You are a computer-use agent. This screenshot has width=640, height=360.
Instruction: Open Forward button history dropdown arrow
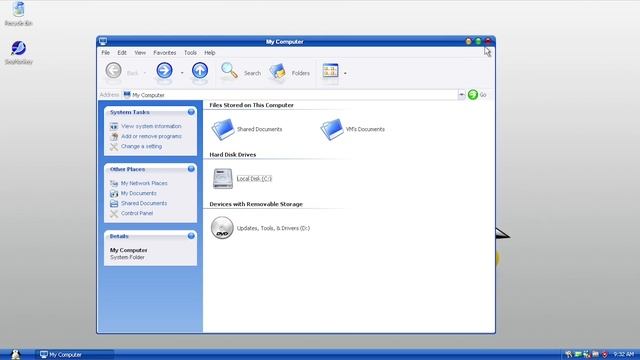click(182, 73)
